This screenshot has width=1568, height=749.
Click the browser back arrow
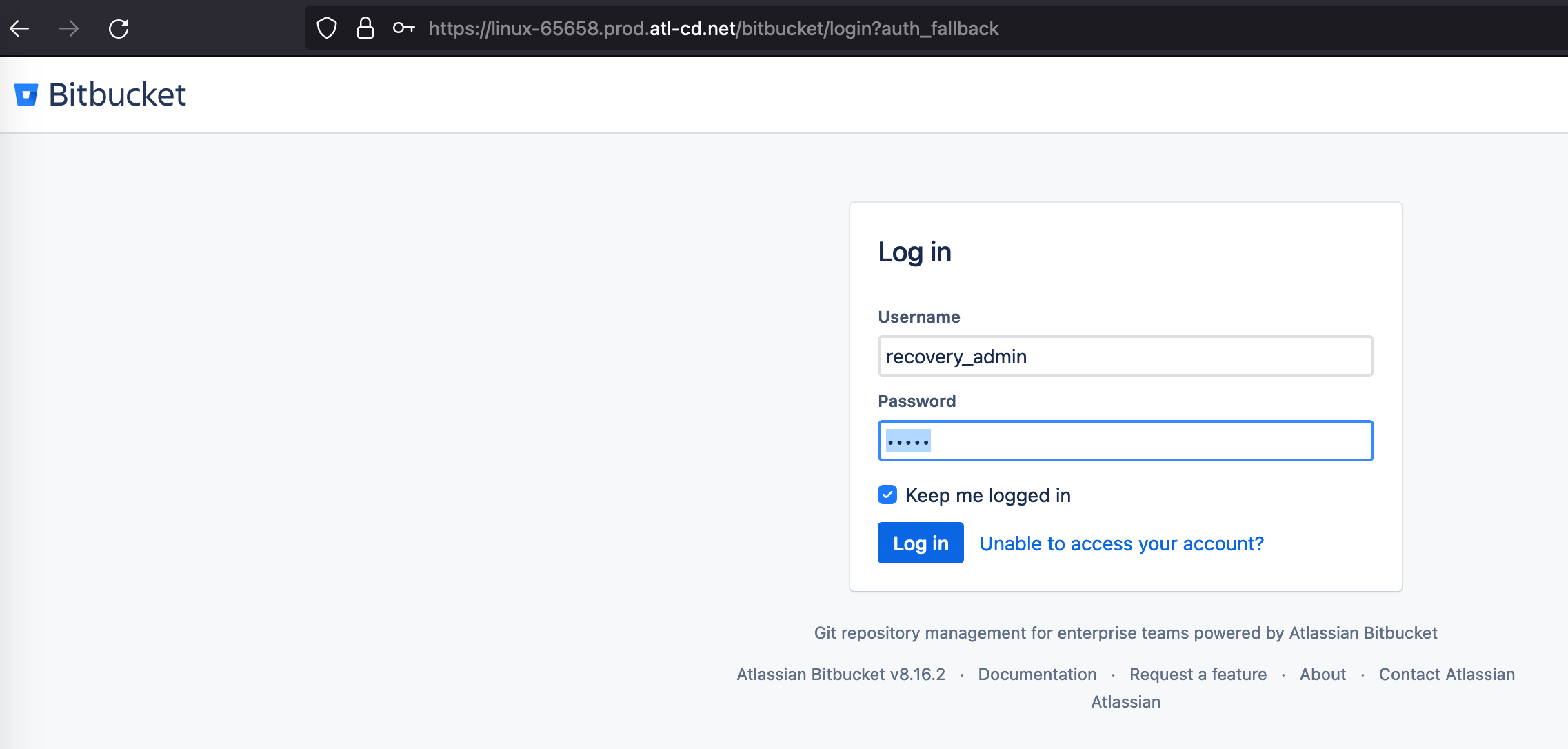pos(20,28)
